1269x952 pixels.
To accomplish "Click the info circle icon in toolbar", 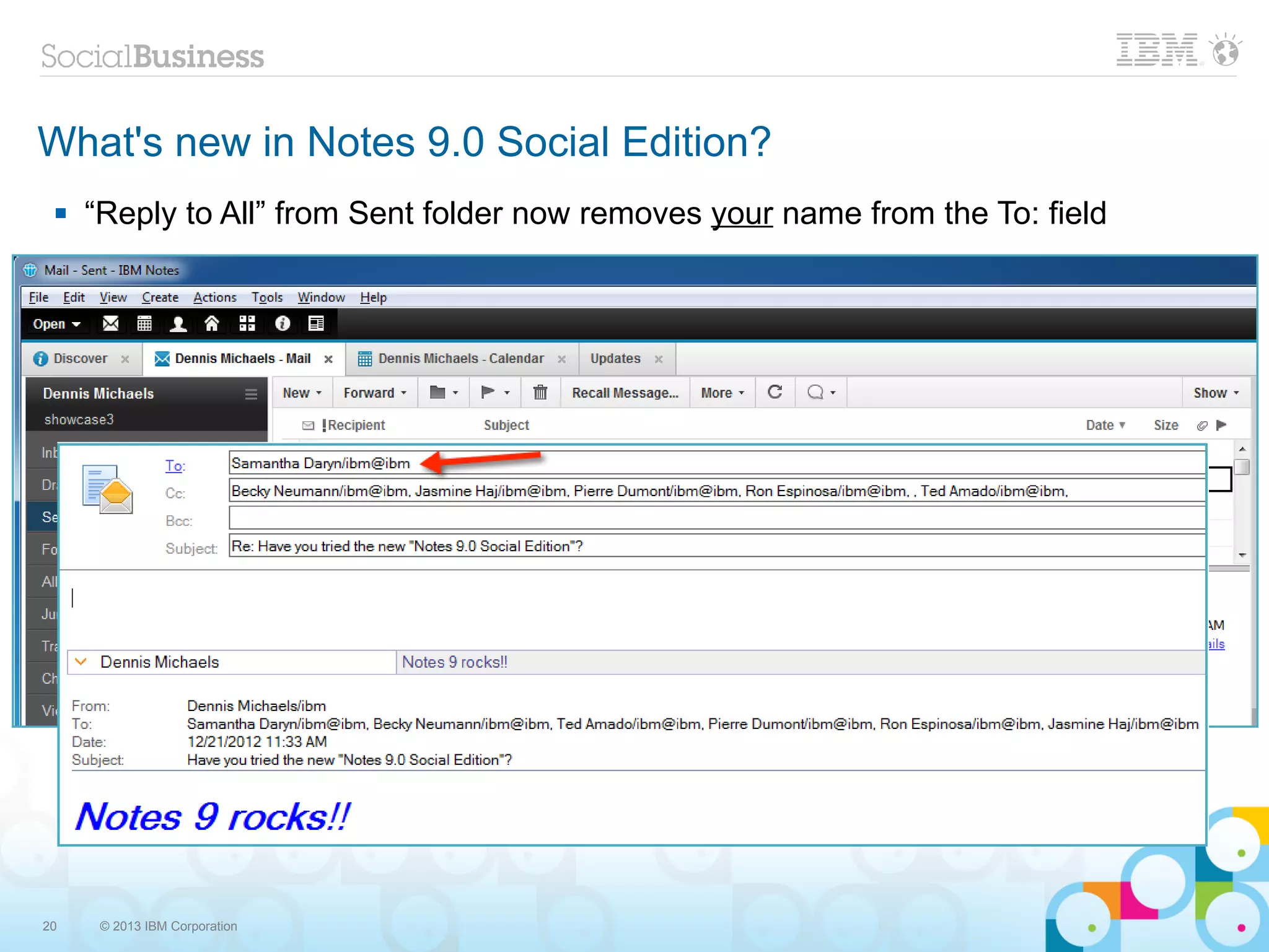I will (283, 323).
